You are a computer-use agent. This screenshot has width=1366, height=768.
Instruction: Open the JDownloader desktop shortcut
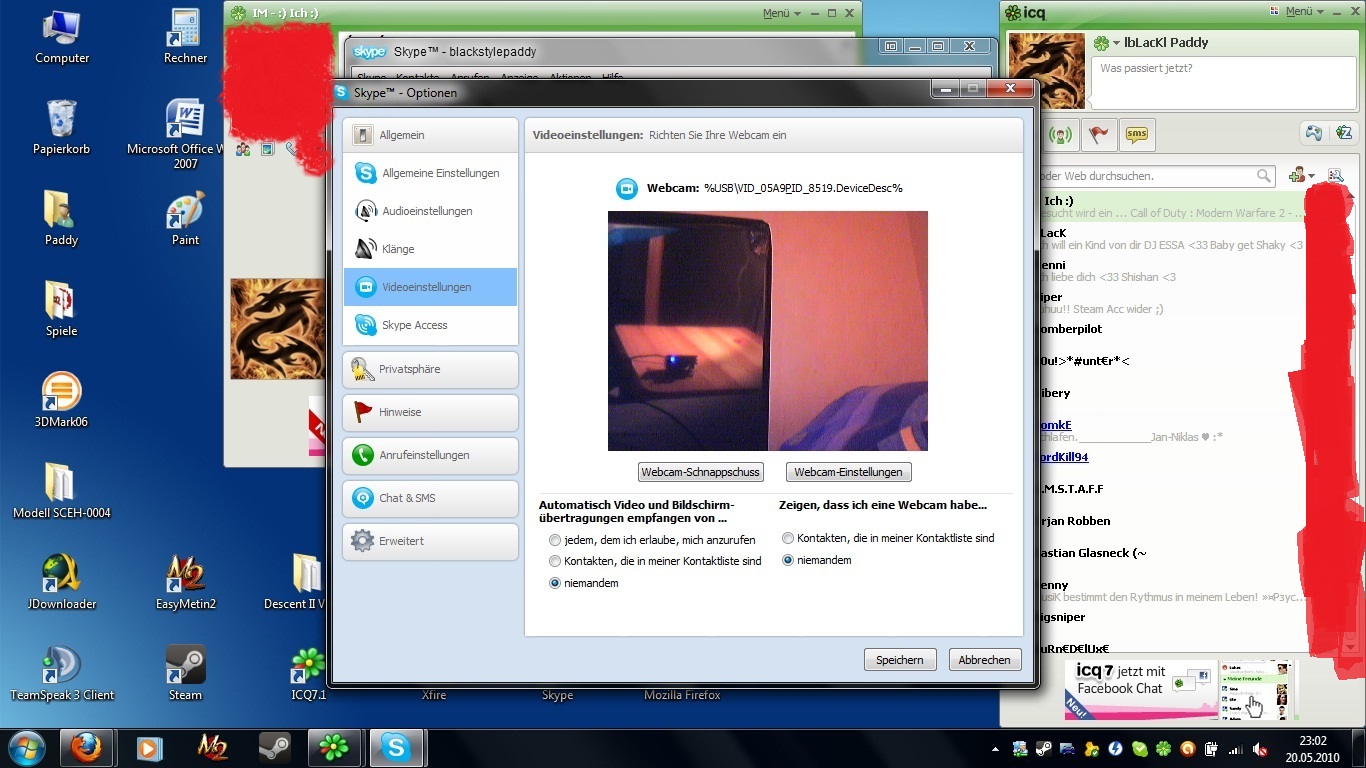[x=62, y=582]
